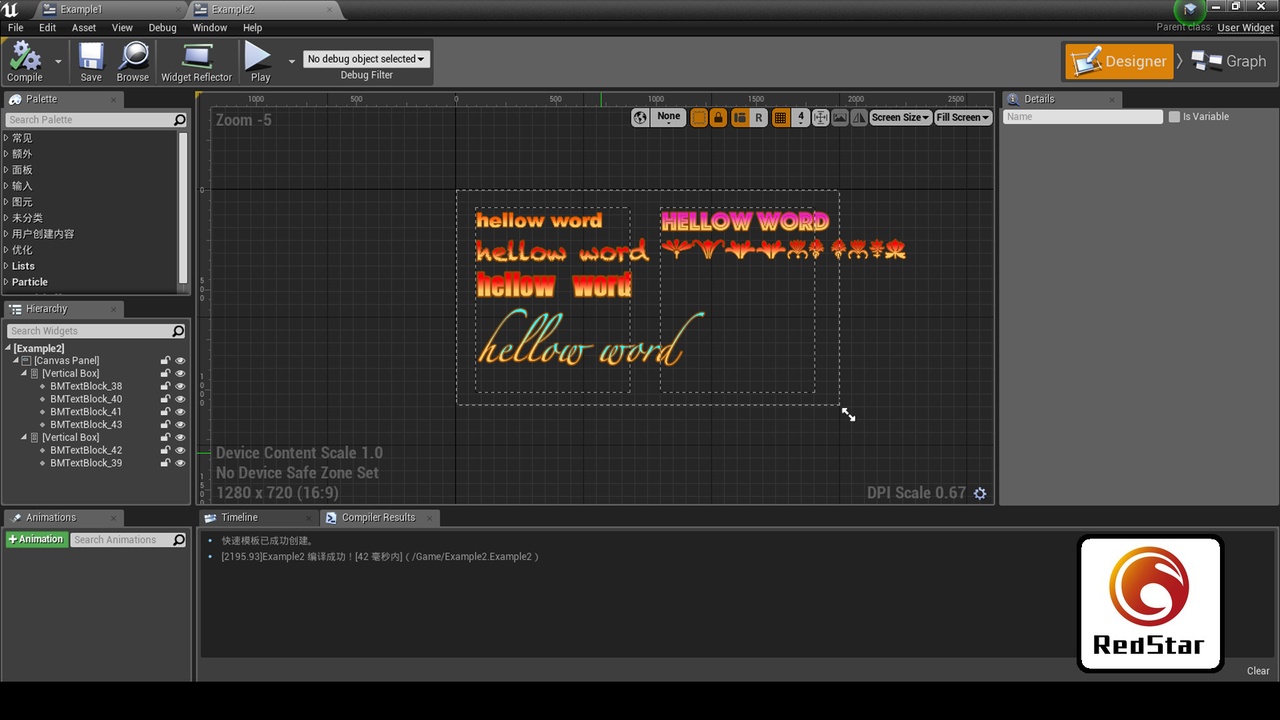The image size is (1280, 720).
Task: Unlock the Canvas Panel row
Action: (x=165, y=361)
